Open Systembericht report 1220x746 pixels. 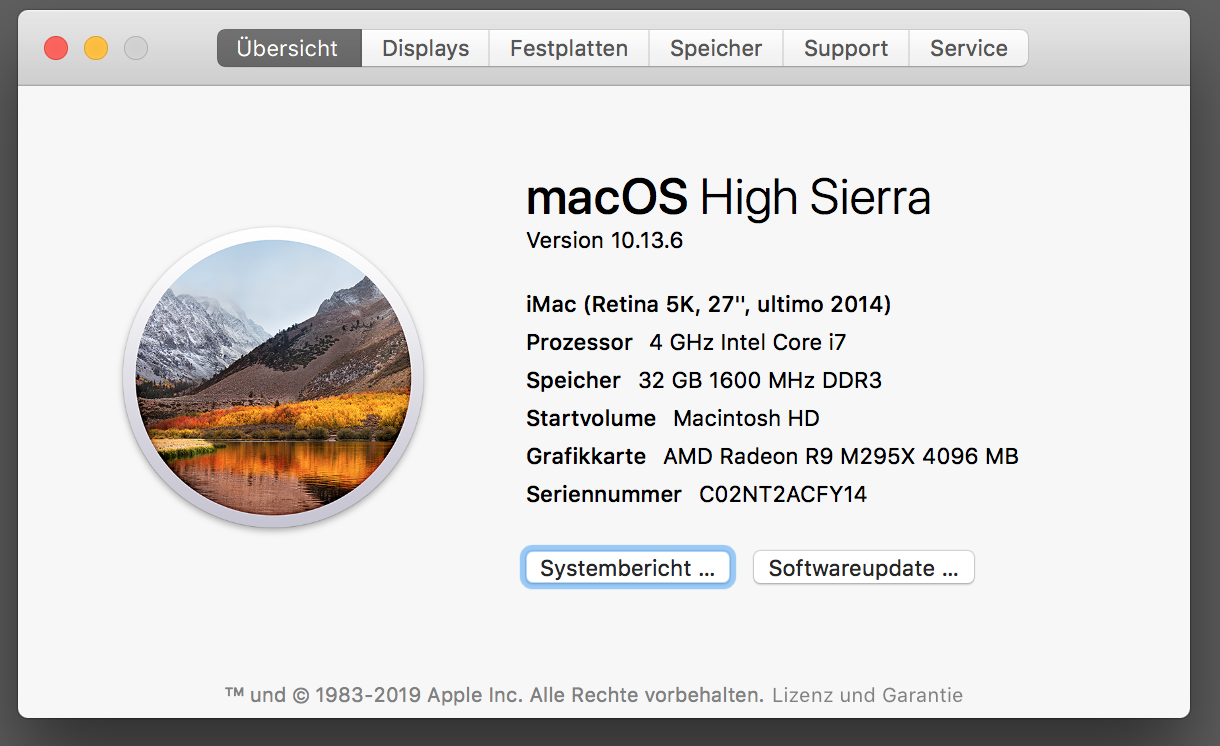coord(628,568)
